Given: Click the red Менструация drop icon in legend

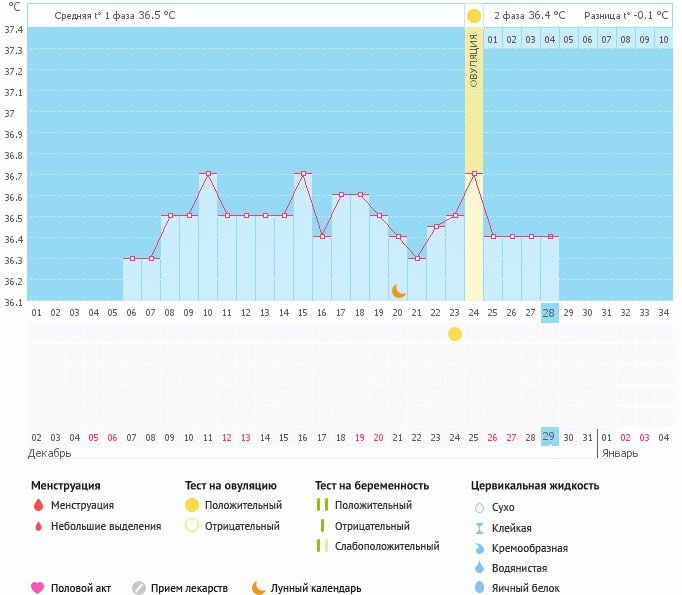Looking at the screenshot, I should 38,505.
